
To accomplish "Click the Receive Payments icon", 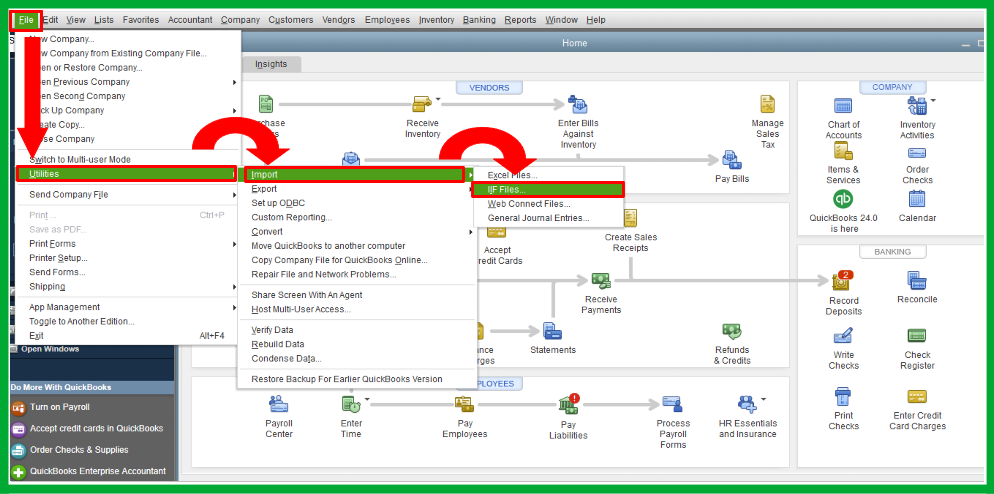I will [x=600, y=280].
